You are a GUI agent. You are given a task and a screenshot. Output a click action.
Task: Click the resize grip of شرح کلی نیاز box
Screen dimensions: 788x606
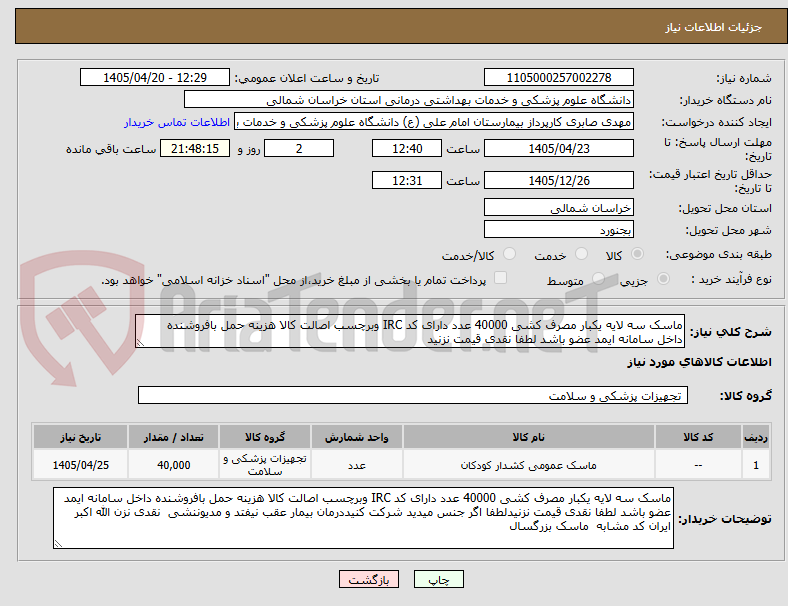[140, 343]
